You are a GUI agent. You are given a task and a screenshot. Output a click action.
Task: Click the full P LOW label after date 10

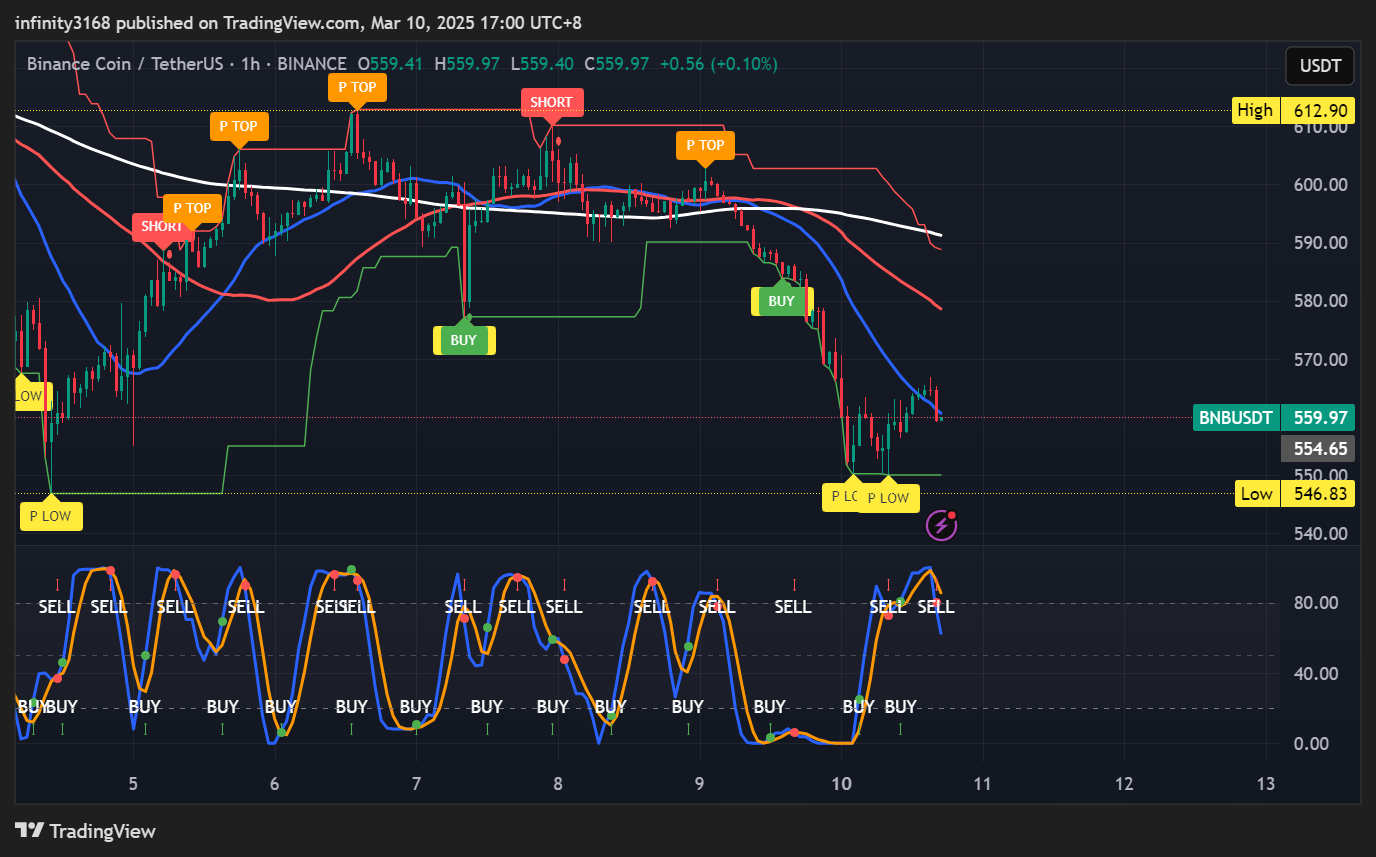[888, 498]
